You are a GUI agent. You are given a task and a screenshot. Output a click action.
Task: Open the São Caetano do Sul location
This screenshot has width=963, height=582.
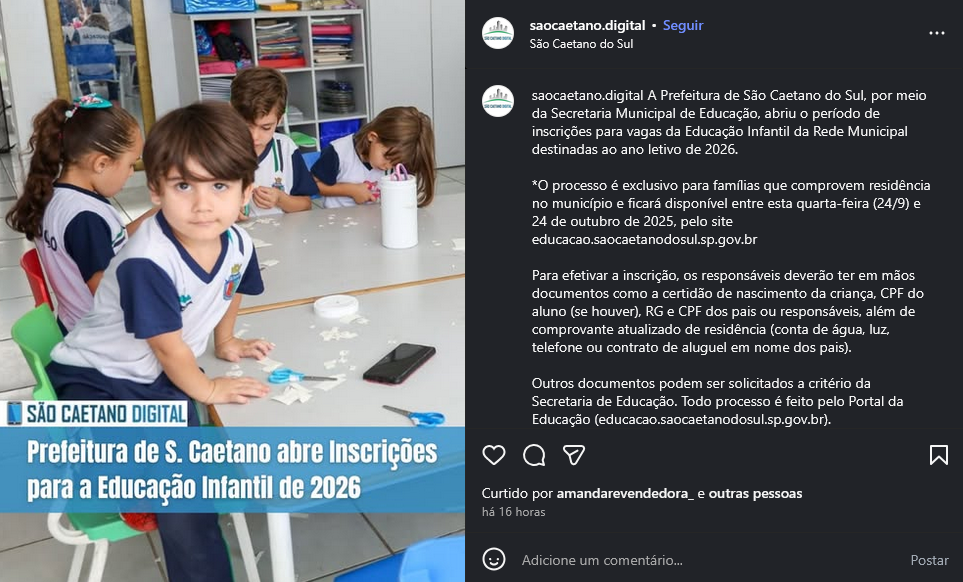pyautogui.click(x=581, y=44)
